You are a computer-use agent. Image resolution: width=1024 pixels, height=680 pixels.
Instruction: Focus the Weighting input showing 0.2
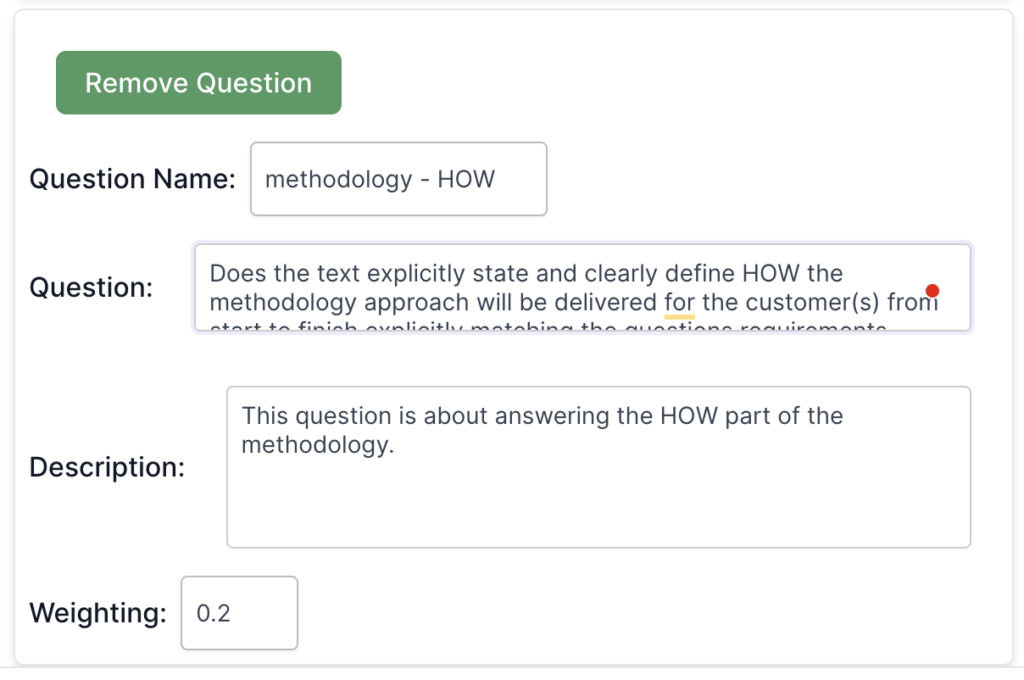[239, 613]
